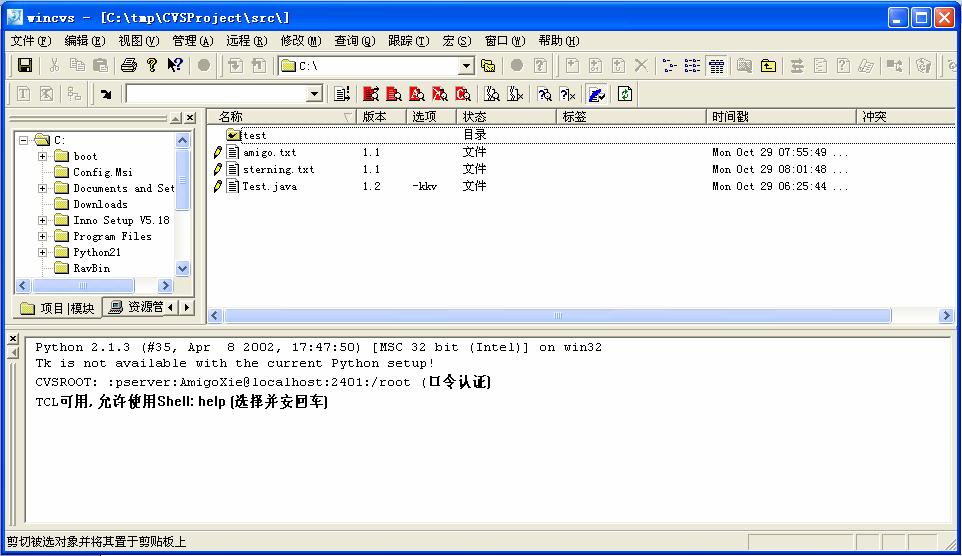
Task: Expand the Program Files folder node
Action: (42, 236)
